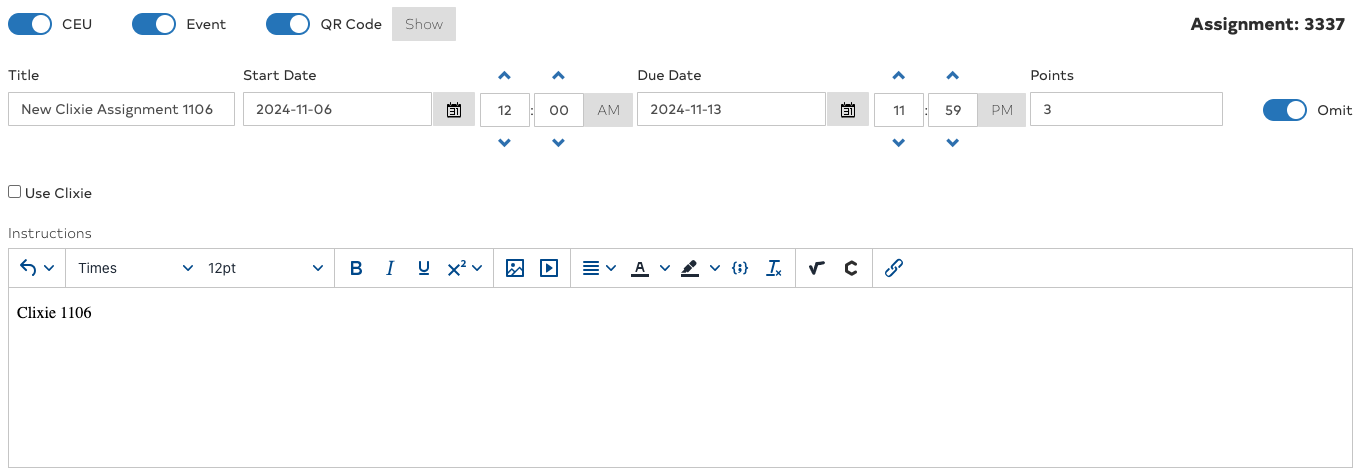Insert a code sample with braces icon
1363x476 pixels.
740,268
